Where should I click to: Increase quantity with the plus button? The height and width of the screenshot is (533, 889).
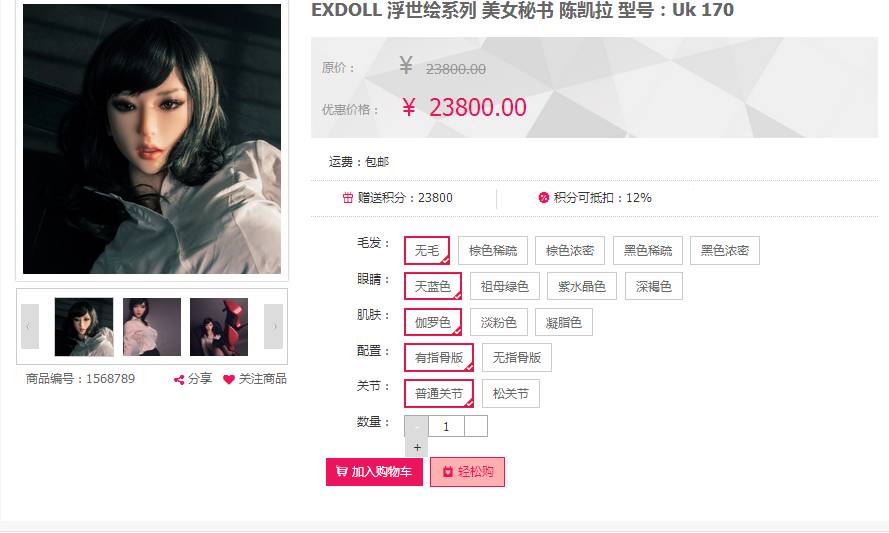(x=417, y=447)
